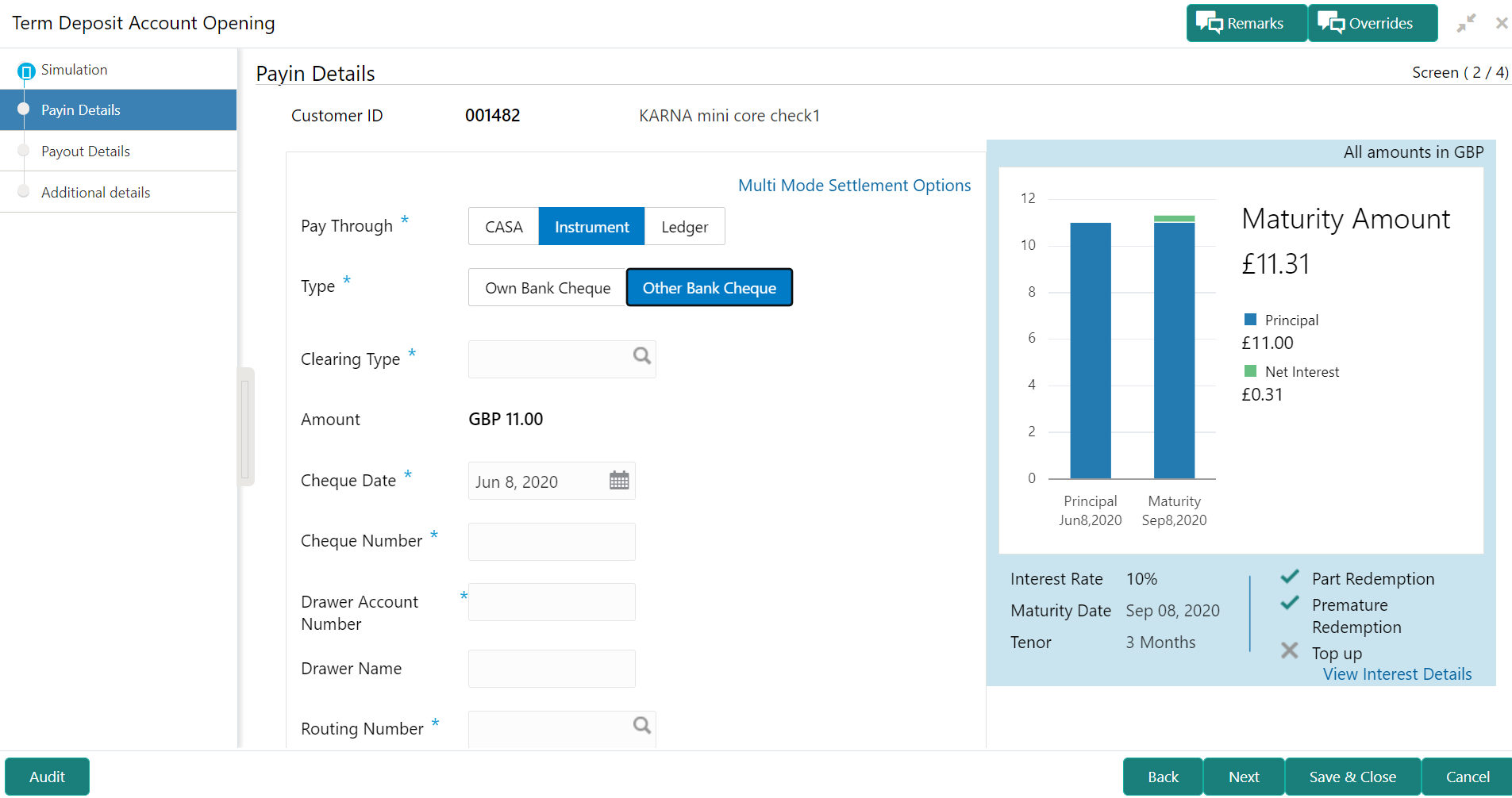This screenshot has height=798, width=1512.
Task: Select Own Bank Cheque type
Action: (548, 288)
